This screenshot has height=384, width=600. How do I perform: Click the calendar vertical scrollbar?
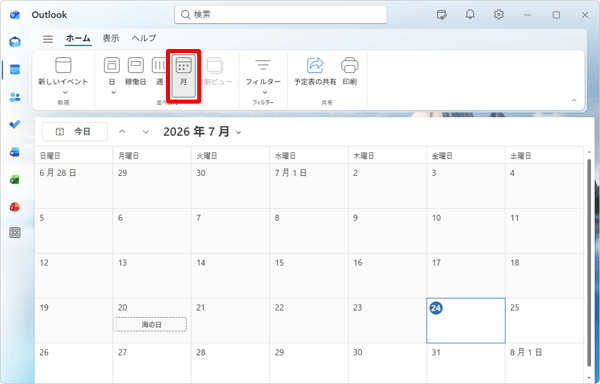click(589, 264)
